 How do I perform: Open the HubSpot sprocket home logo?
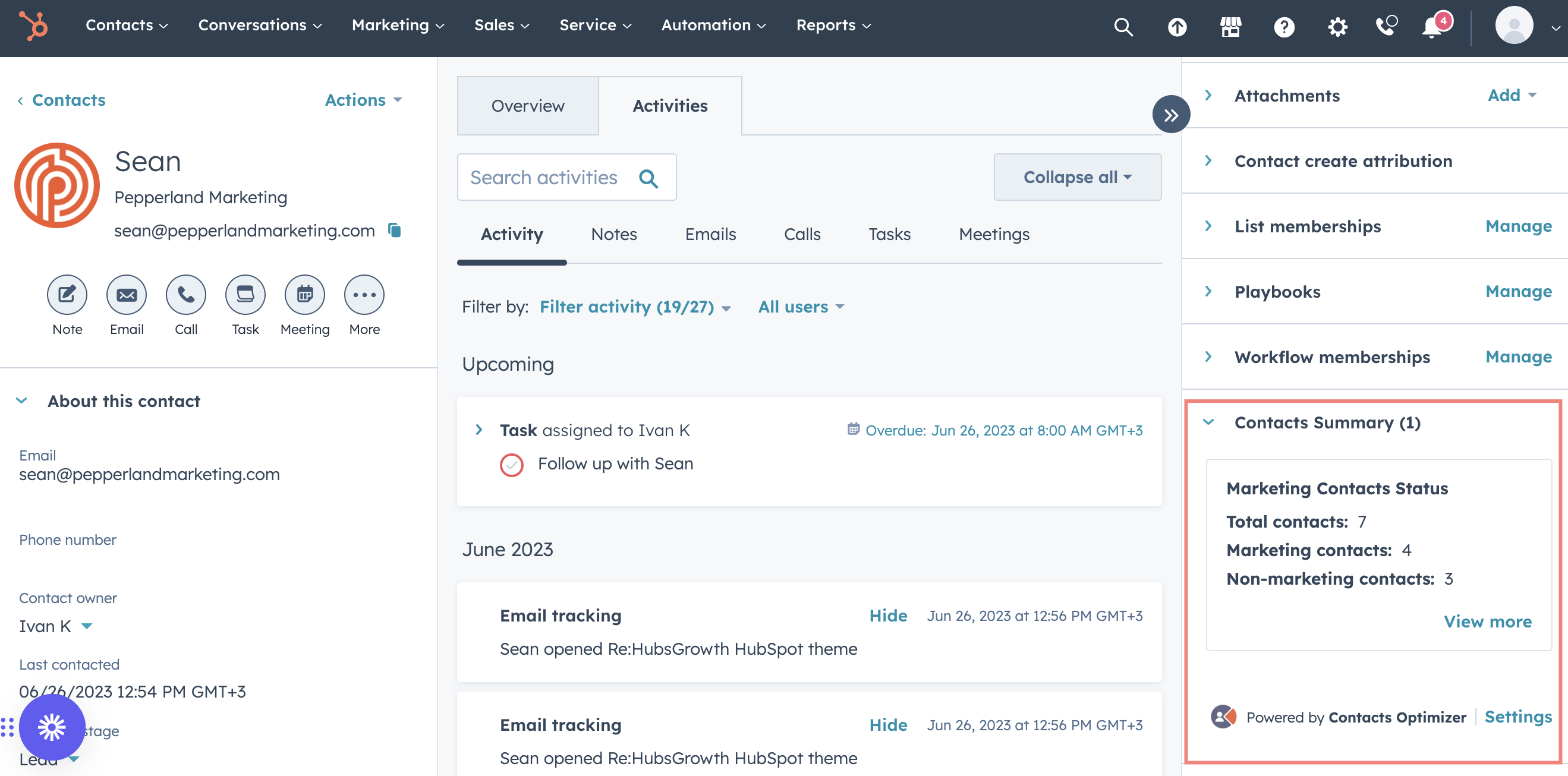click(33, 26)
